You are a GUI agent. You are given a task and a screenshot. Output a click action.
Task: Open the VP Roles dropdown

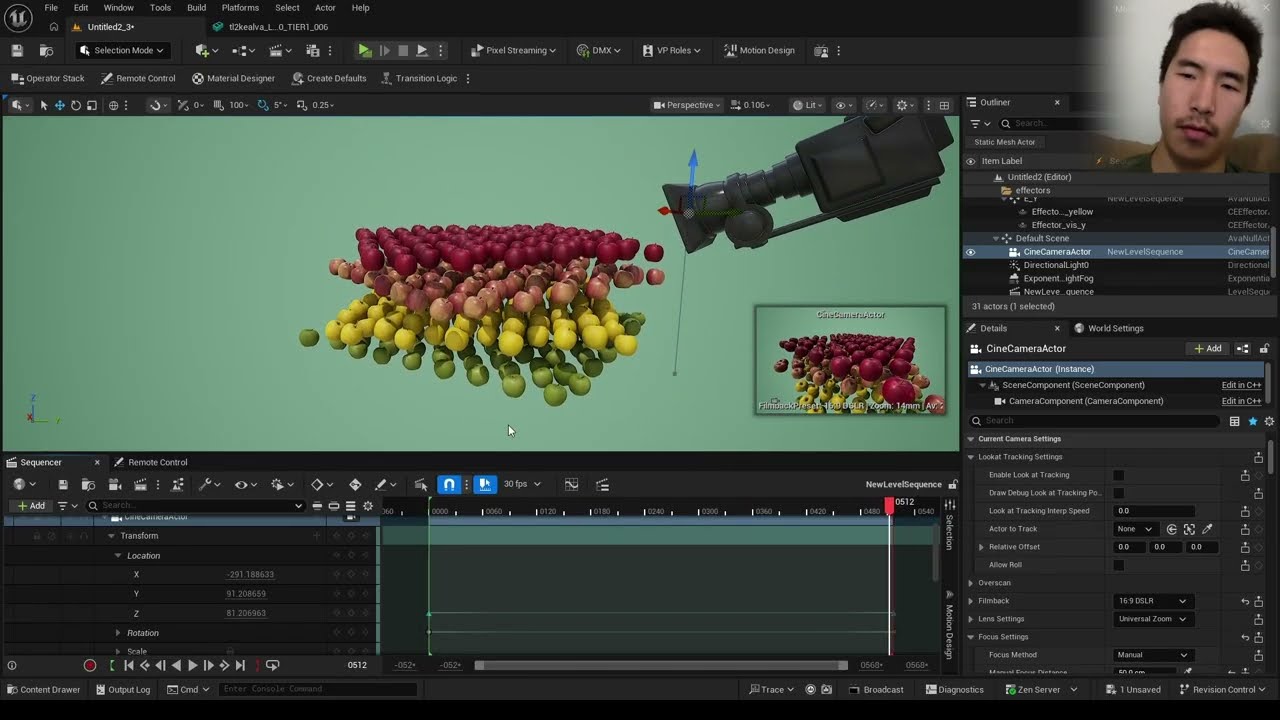point(671,50)
